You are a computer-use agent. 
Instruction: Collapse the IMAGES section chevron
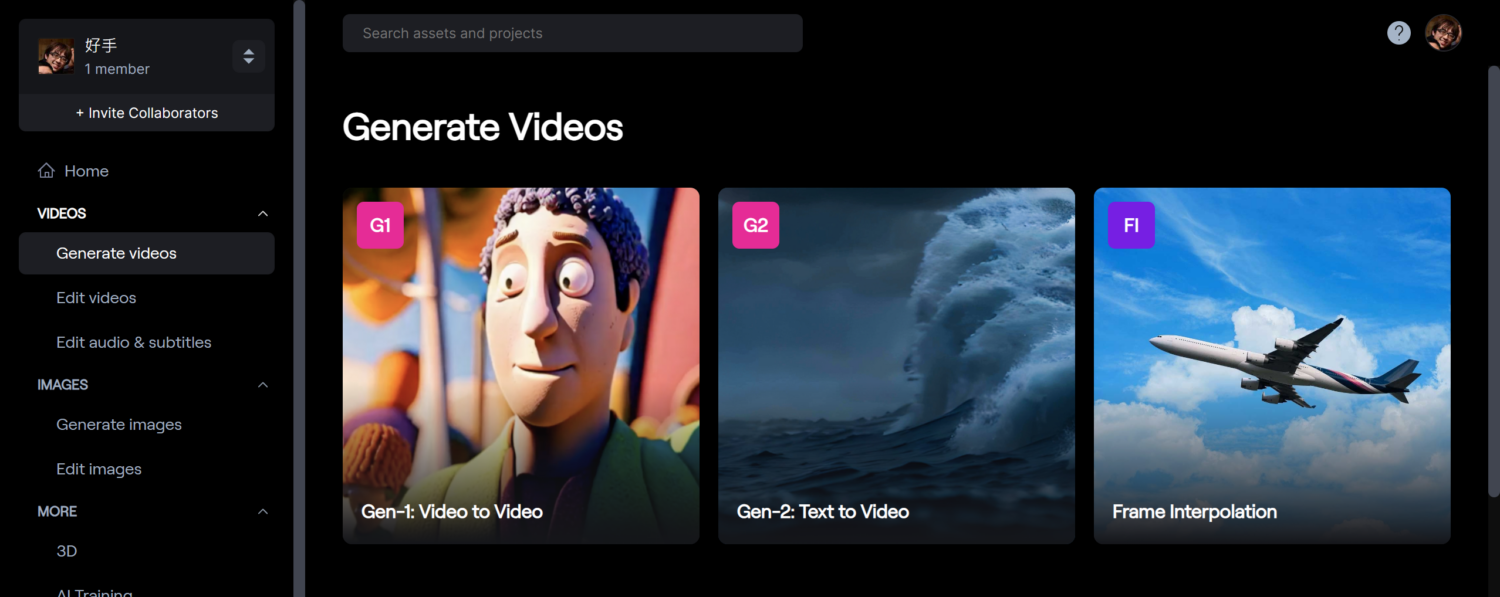click(x=263, y=385)
